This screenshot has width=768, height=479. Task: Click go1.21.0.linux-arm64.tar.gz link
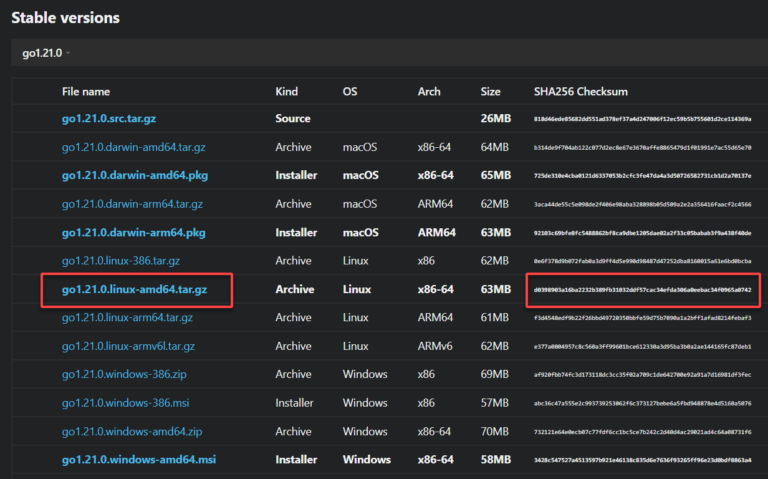pos(128,318)
